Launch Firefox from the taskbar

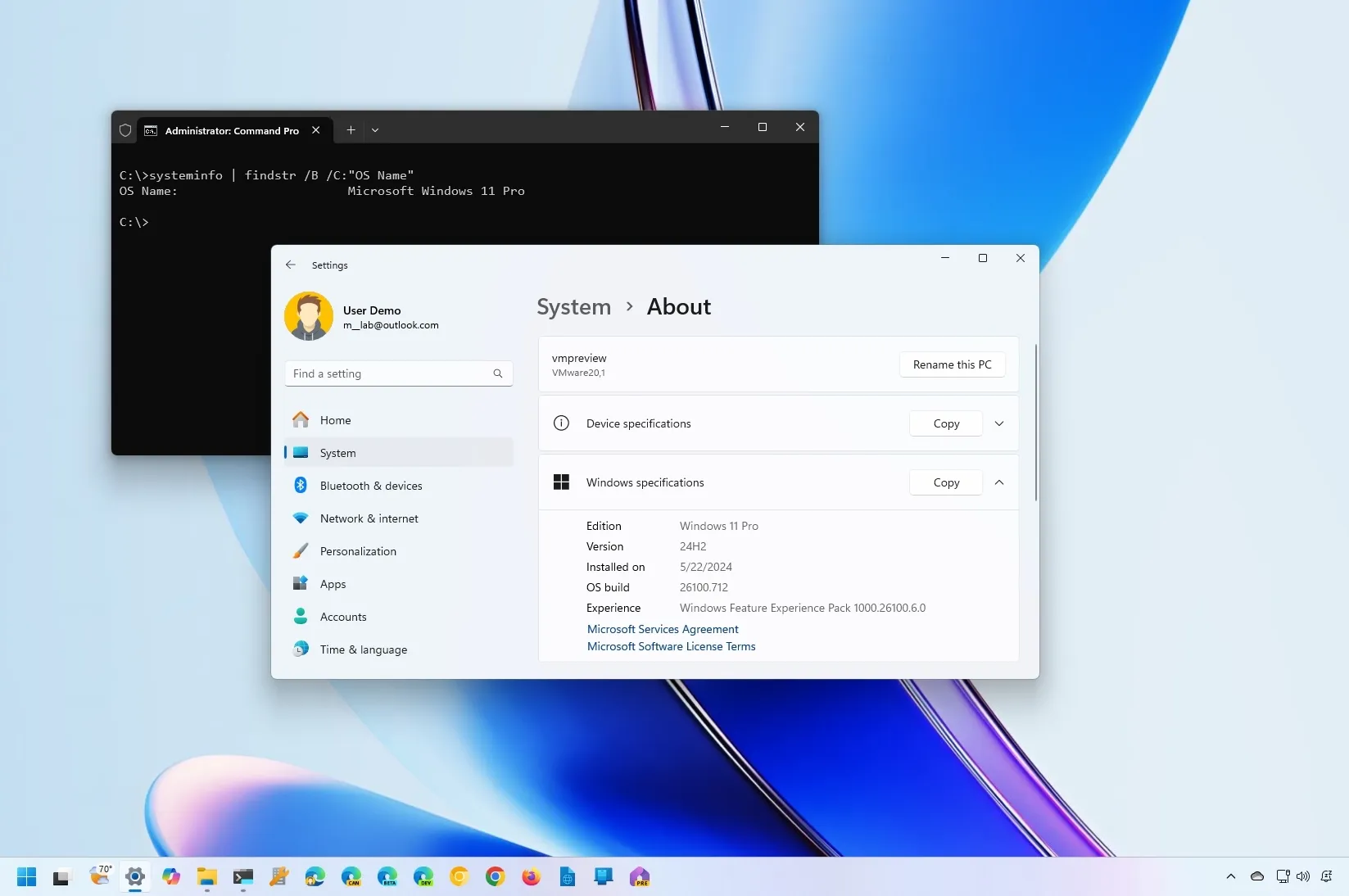click(531, 877)
